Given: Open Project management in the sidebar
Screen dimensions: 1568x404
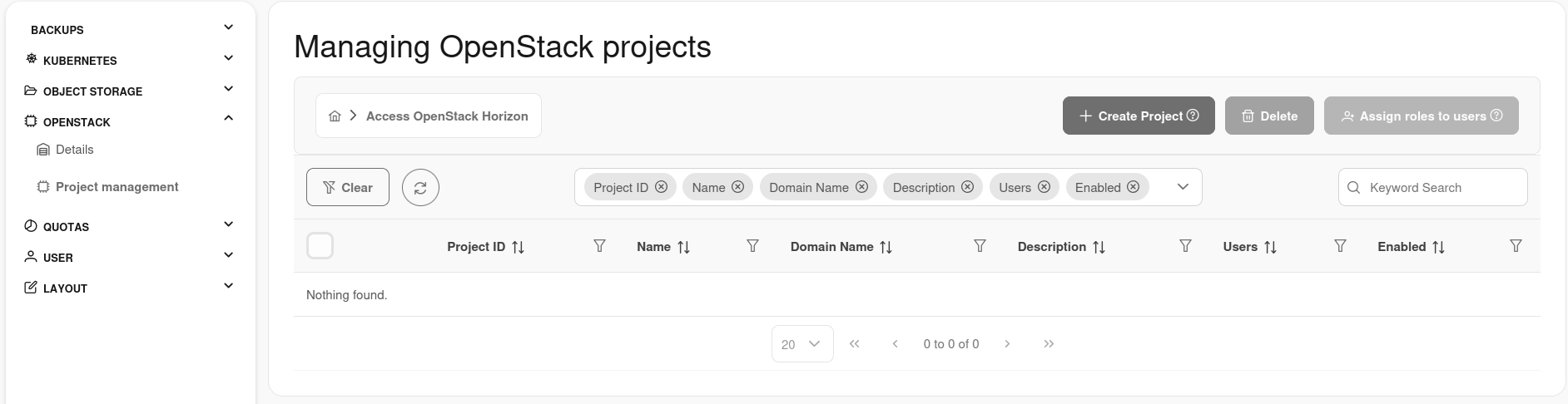Looking at the screenshot, I should (117, 187).
